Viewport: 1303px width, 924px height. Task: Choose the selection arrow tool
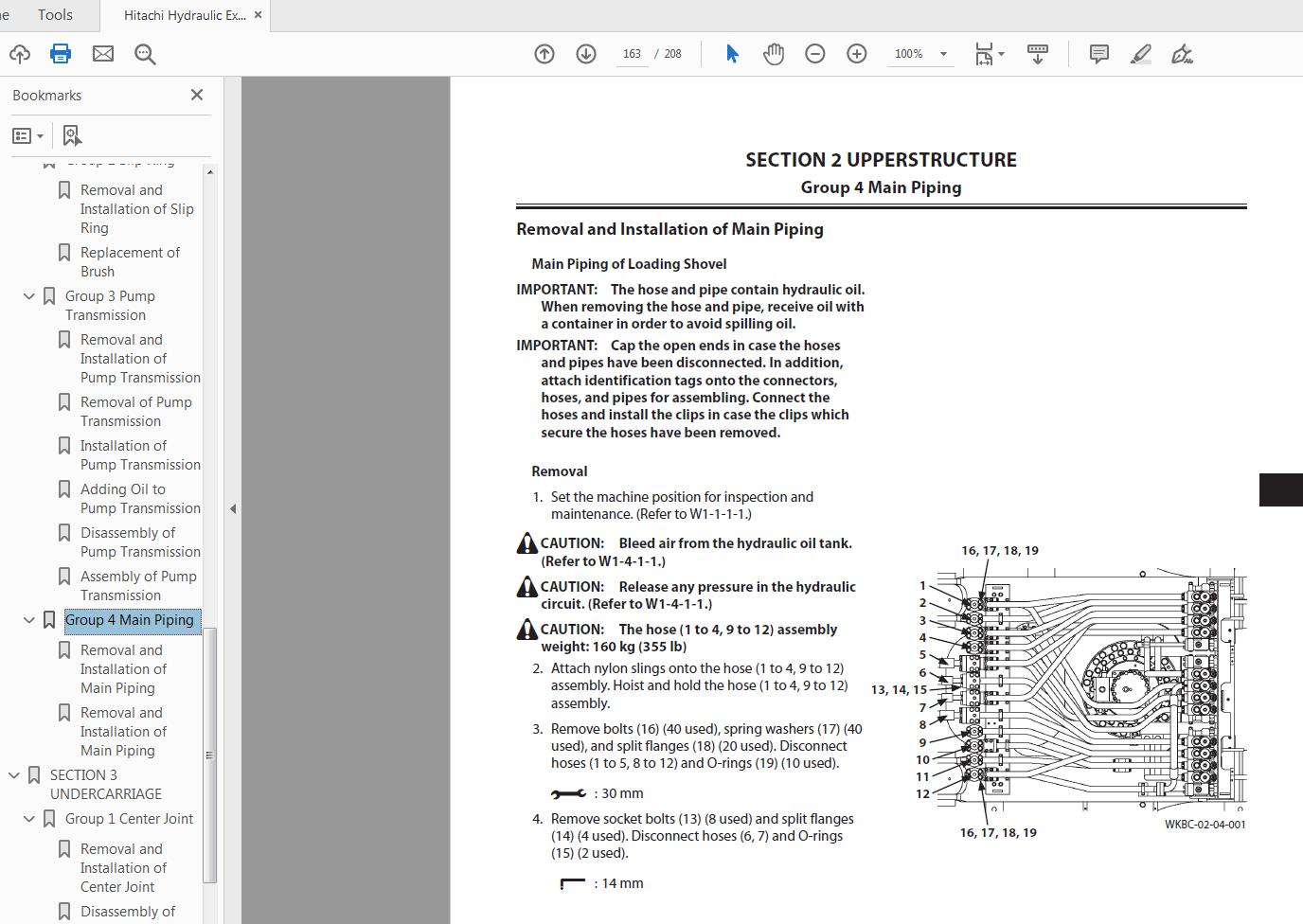(732, 54)
